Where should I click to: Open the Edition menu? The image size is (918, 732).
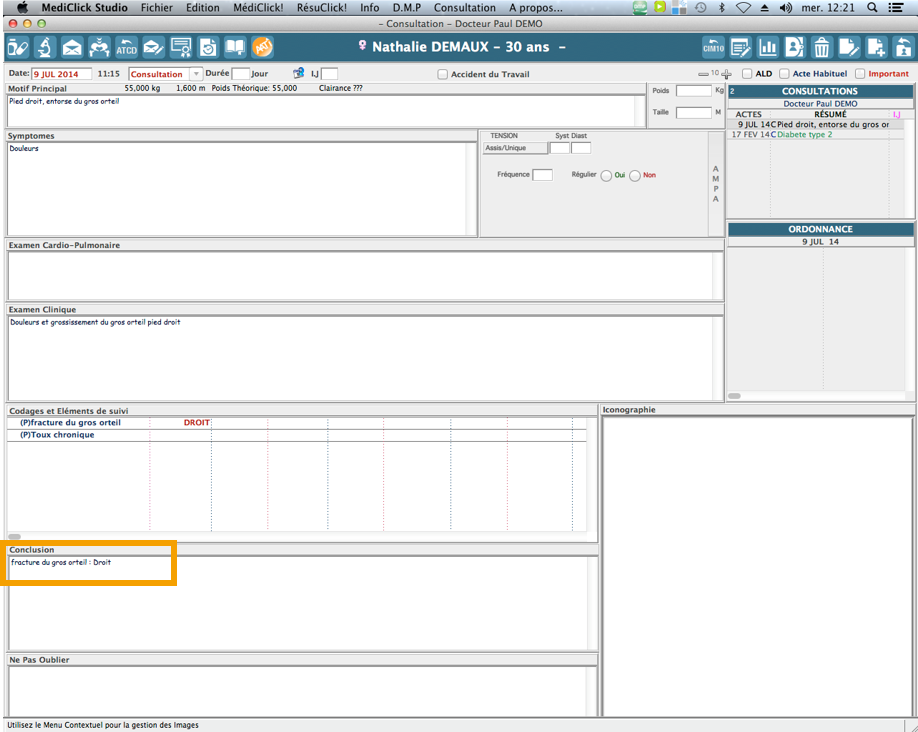(203, 8)
